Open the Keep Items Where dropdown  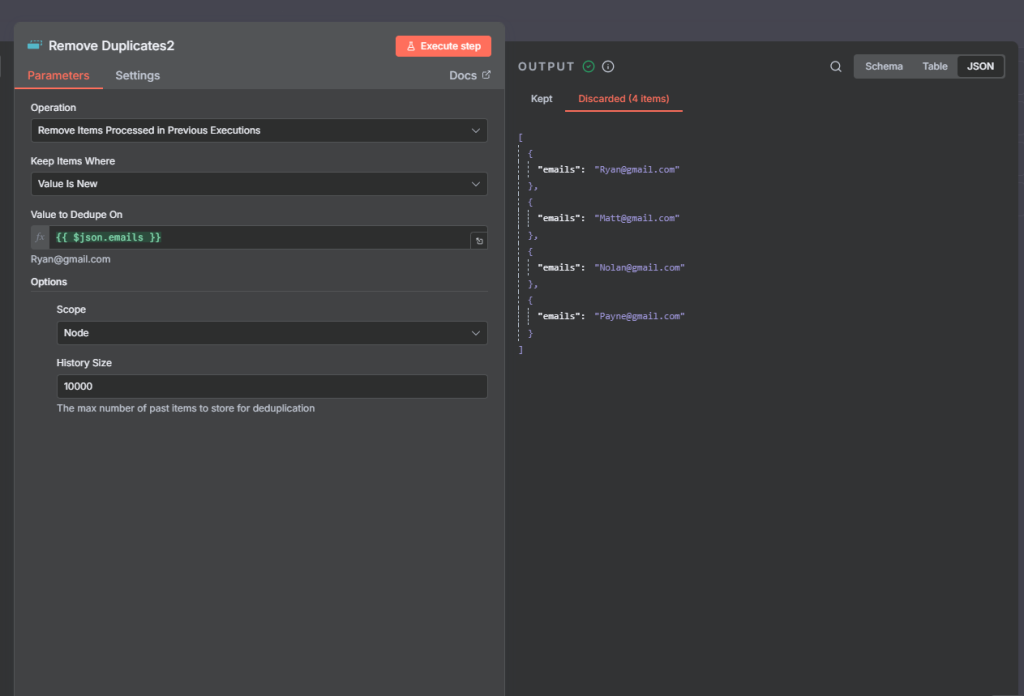pyautogui.click(x=259, y=184)
